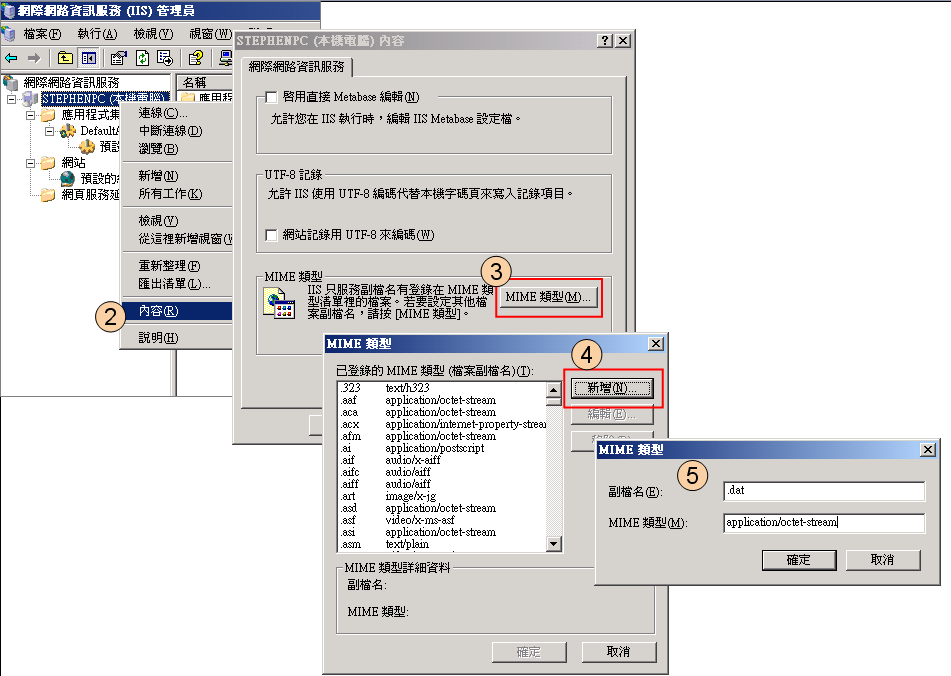Toggle the Show/Hide Console Tree icon
The image size is (951, 676).
(x=89, y=58)
